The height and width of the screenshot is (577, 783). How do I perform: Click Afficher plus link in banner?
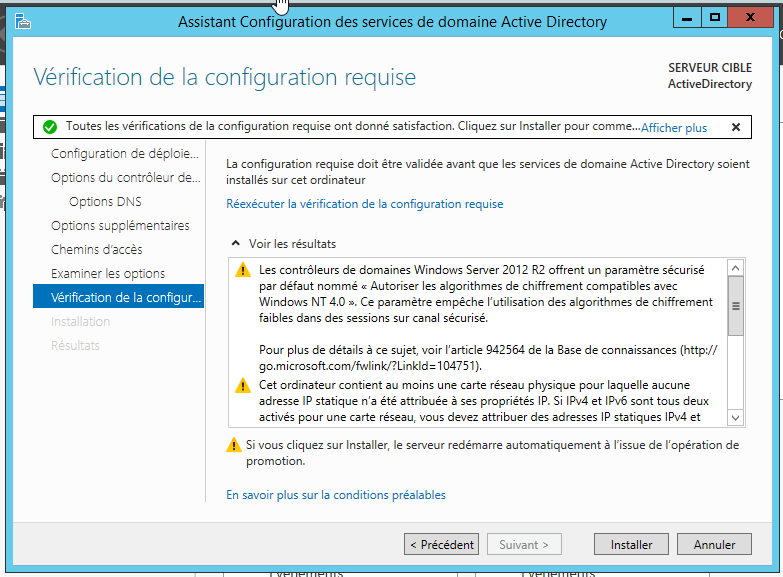click(674, 128)
